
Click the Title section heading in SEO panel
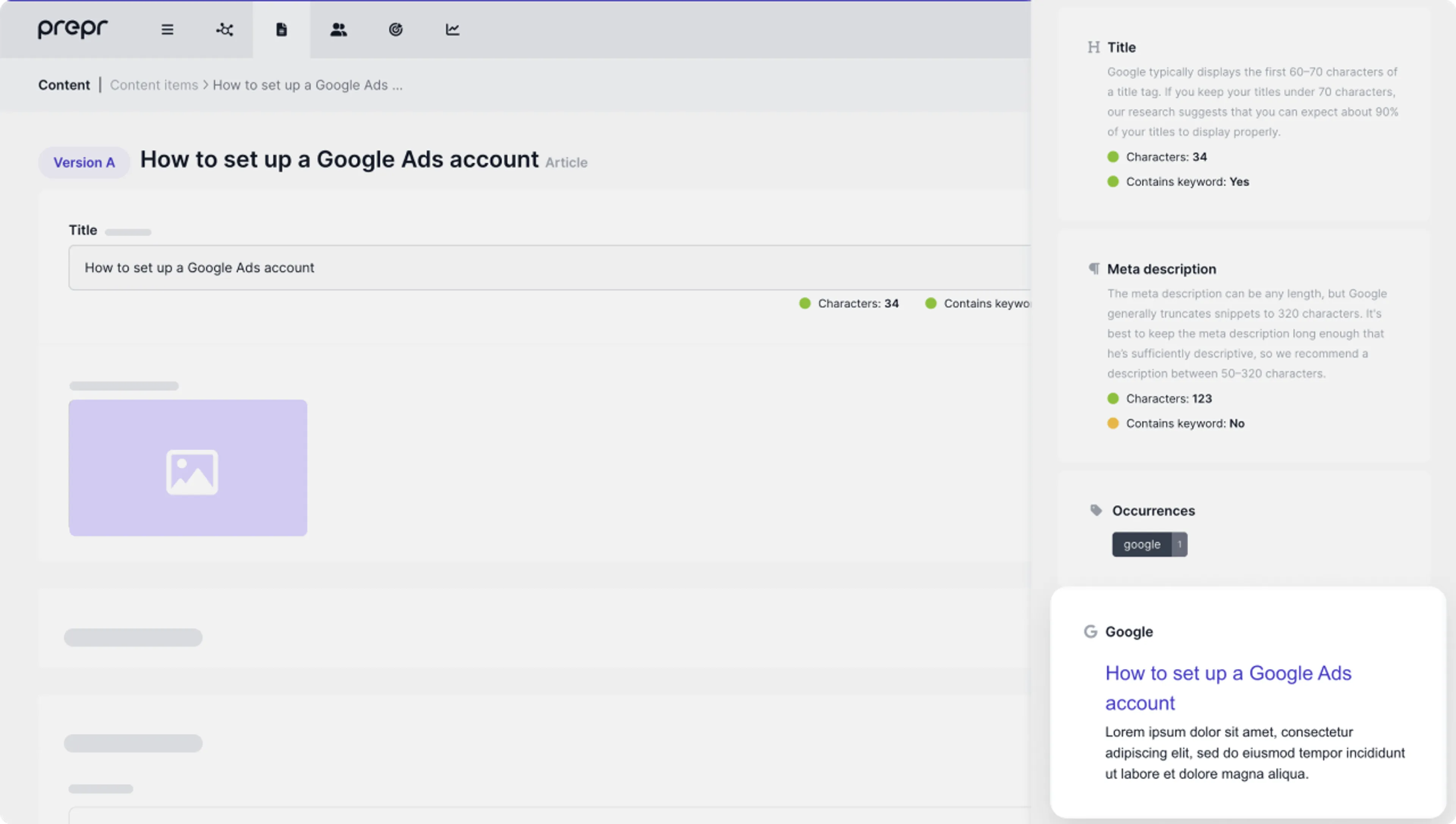pos(1121,47)
